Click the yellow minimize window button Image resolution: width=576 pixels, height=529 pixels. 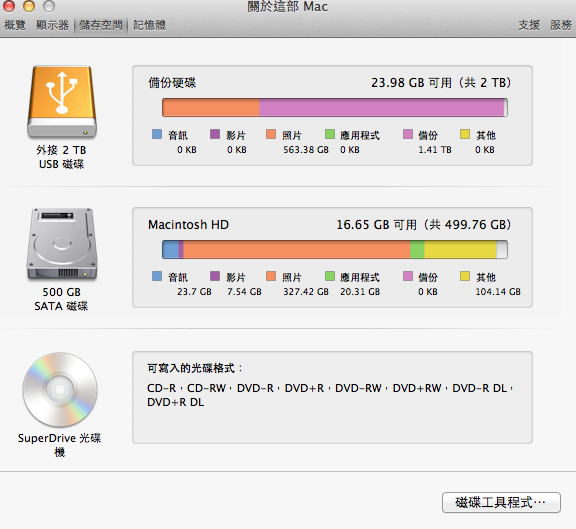coord(29,6)
